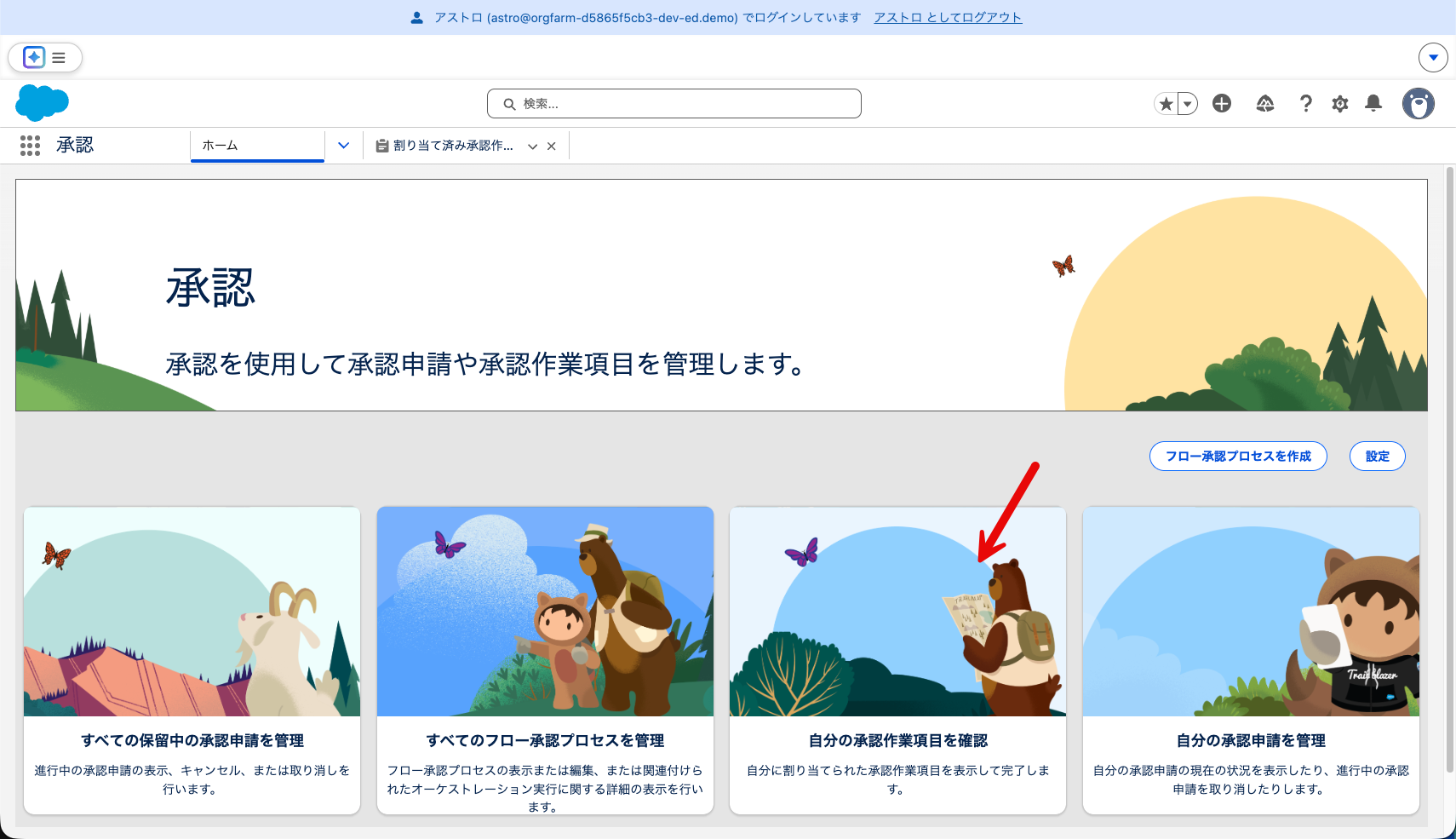
Task: Click the Salesforce cloud logo
Action: click(x=42, y=103)
